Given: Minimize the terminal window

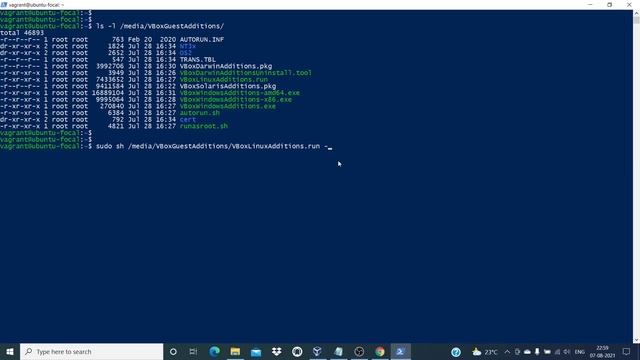Looking at the screenshot, I should [590, 4].
